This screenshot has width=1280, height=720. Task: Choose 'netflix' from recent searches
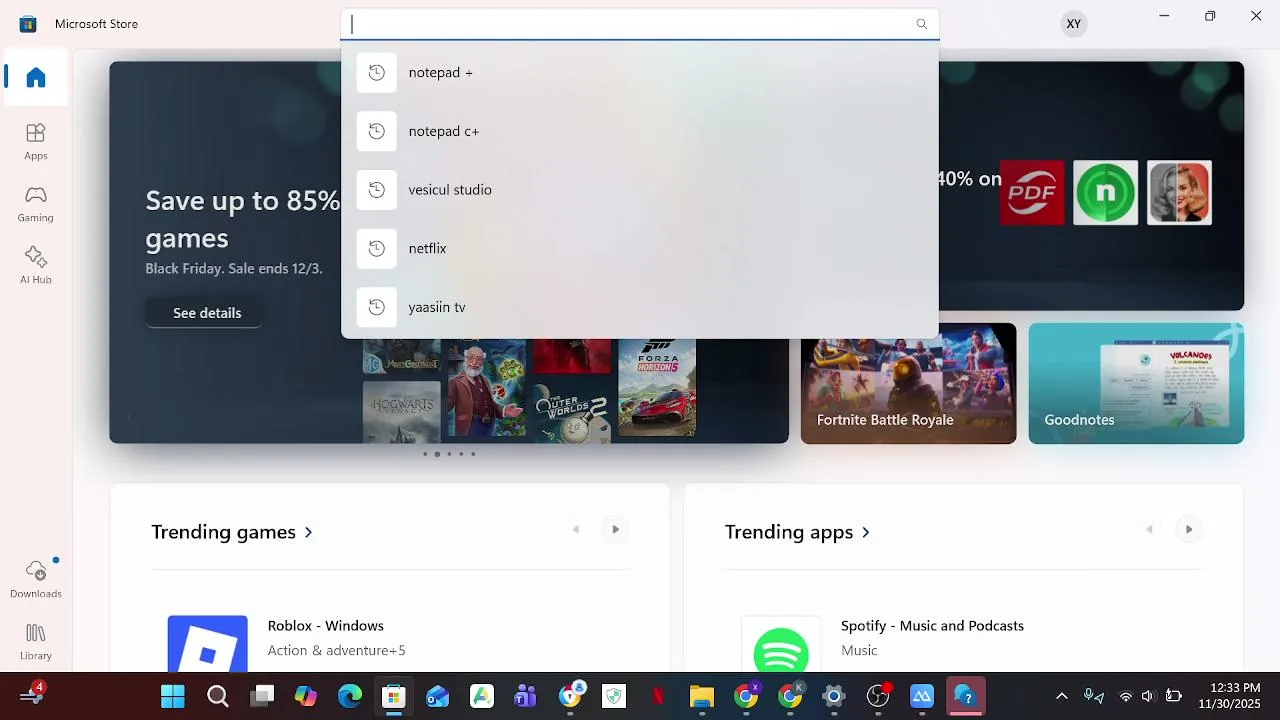click(x=640, y=248)
